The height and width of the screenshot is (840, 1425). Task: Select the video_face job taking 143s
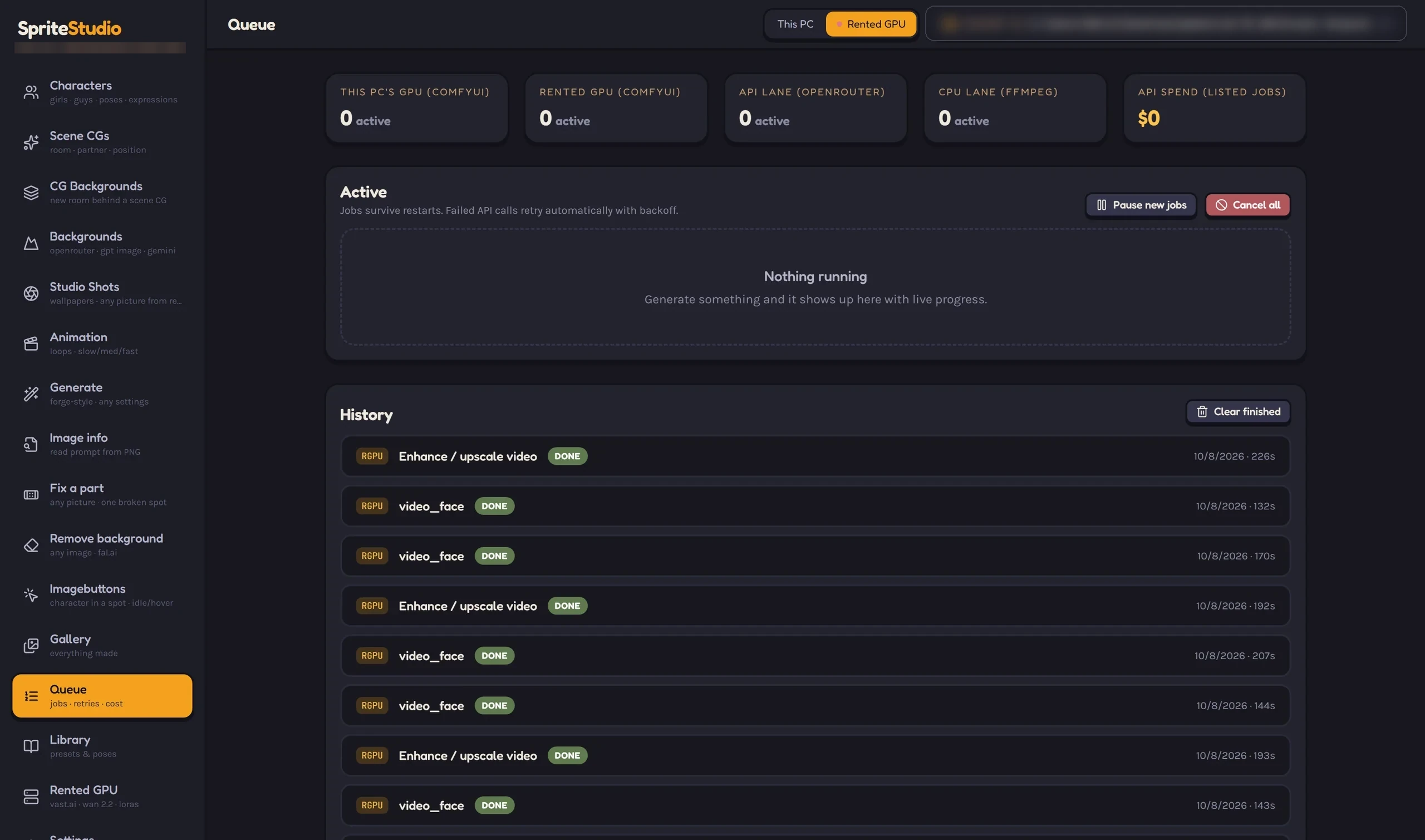pyautogui.click(x=815, y=805)
